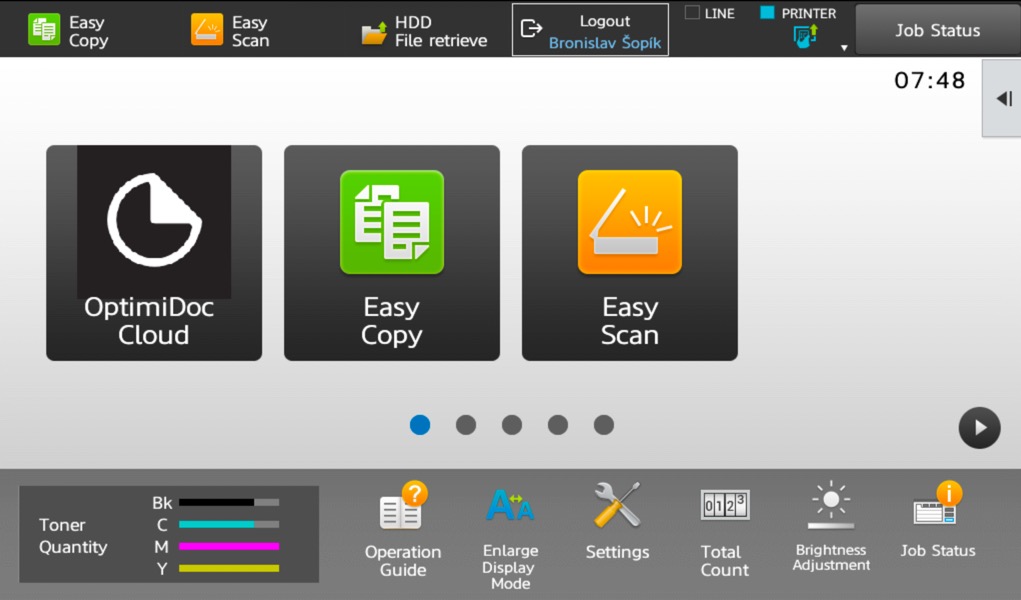Open the OptimiDoc Cloud app tile

point(154,253)
